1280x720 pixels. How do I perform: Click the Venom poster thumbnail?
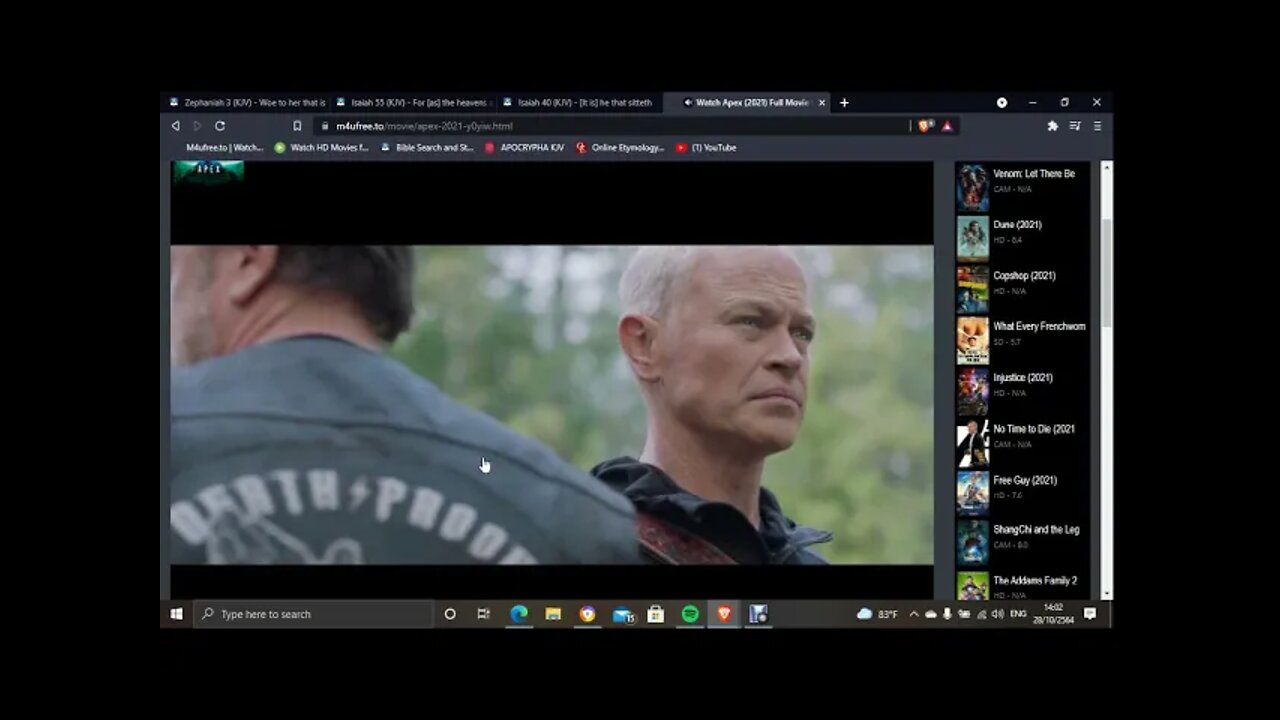coord(972,187)
